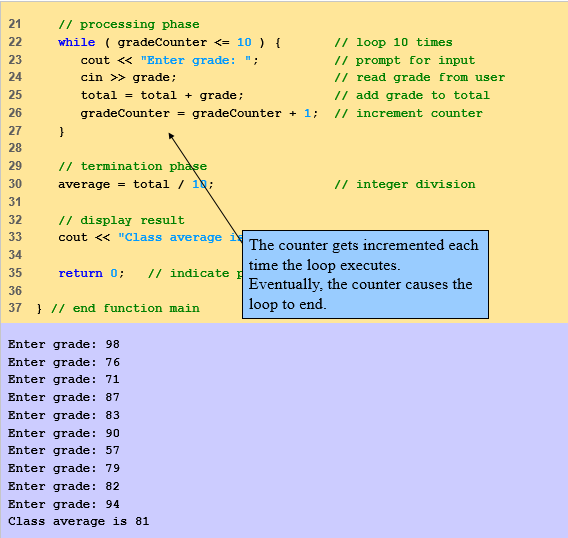The width and height of the screenshot is (568, 538).
Task: Click output line 'Enter grade: 57'
Action: 64,450
